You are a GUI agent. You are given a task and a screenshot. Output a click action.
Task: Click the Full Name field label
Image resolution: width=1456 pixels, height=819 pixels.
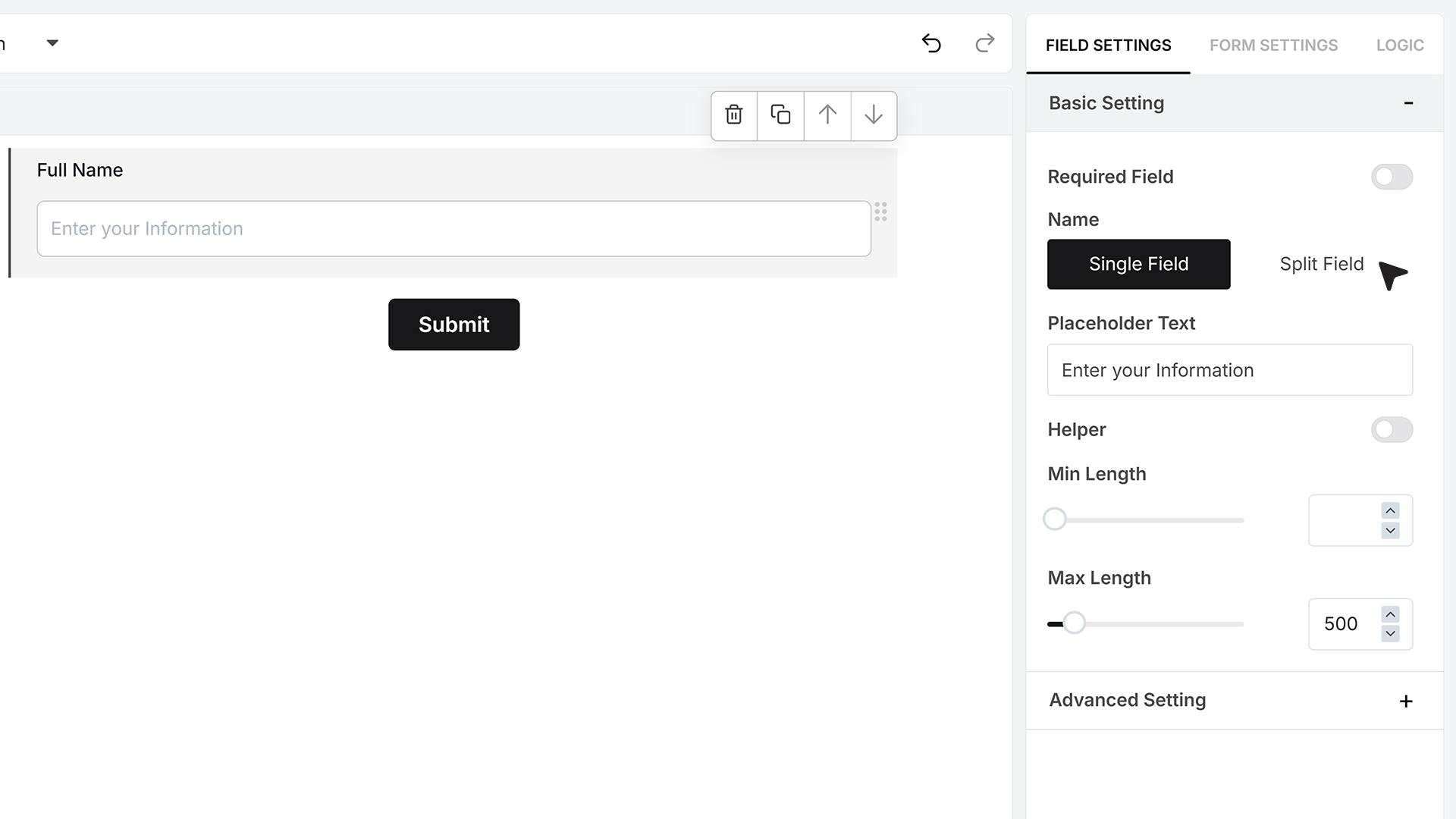80,170
